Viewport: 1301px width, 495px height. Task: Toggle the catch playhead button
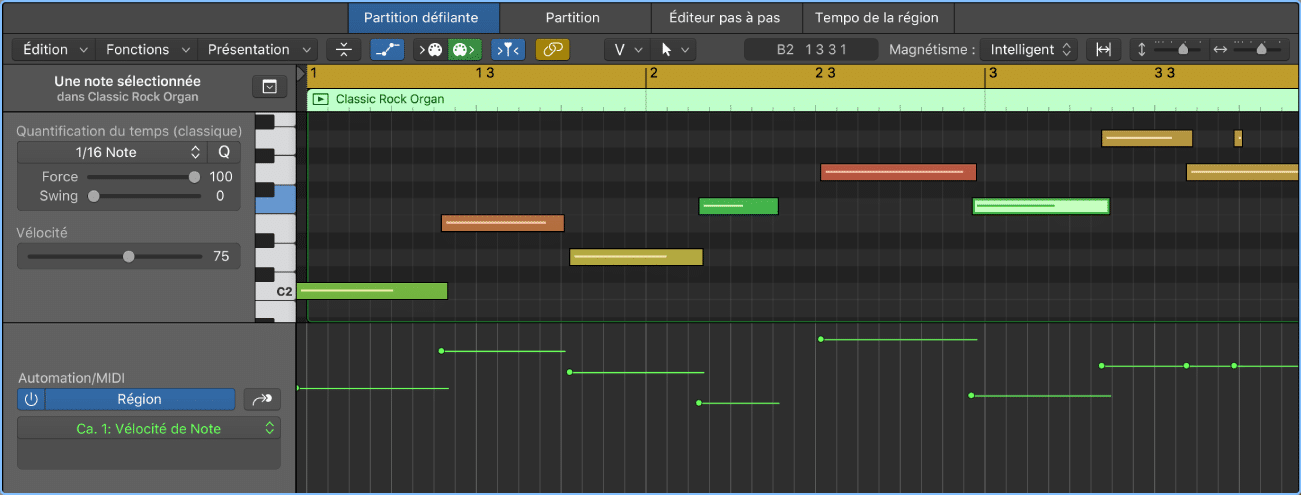508,49
